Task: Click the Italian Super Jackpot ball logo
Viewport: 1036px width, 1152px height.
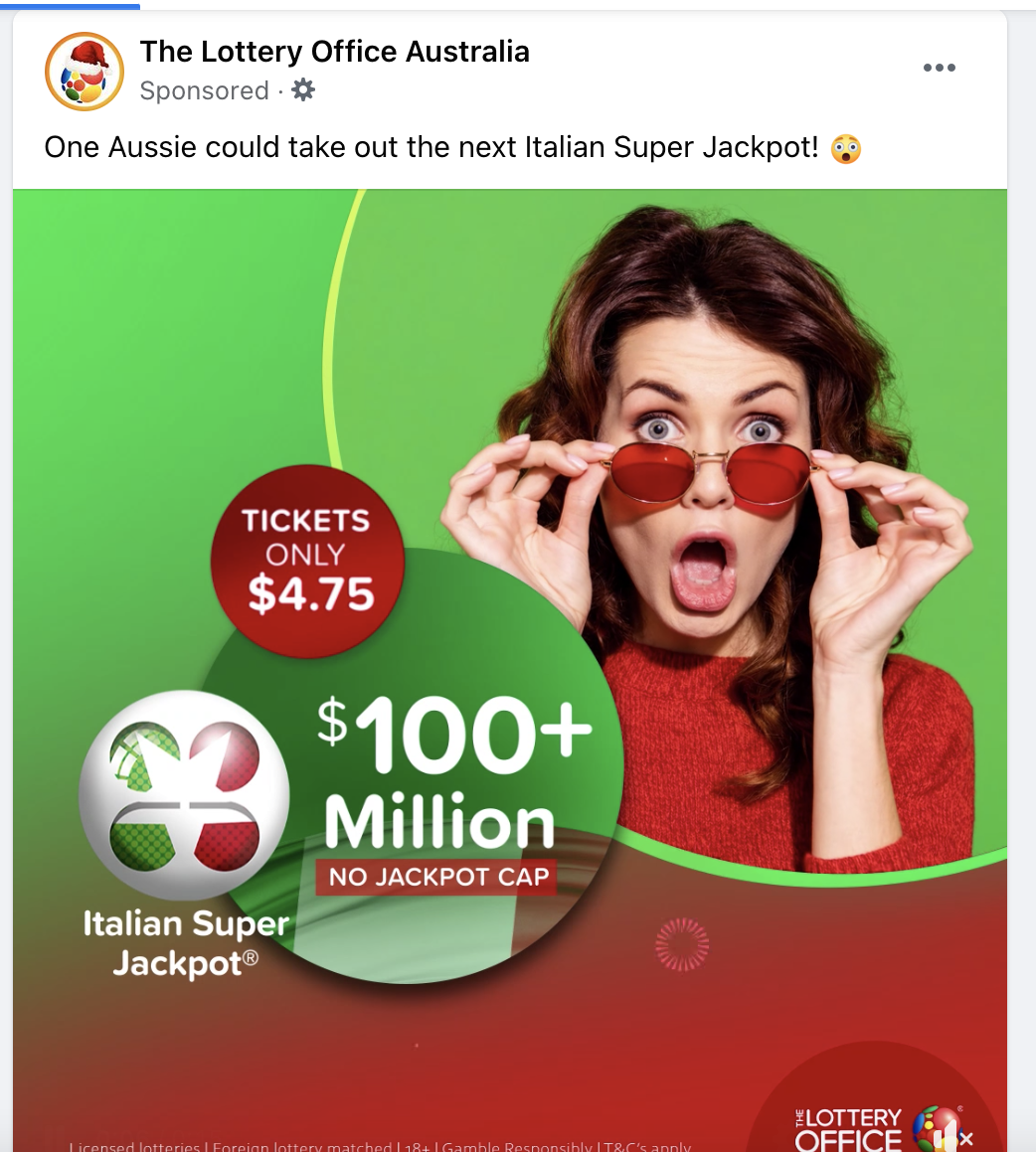Action: point(184,794)
